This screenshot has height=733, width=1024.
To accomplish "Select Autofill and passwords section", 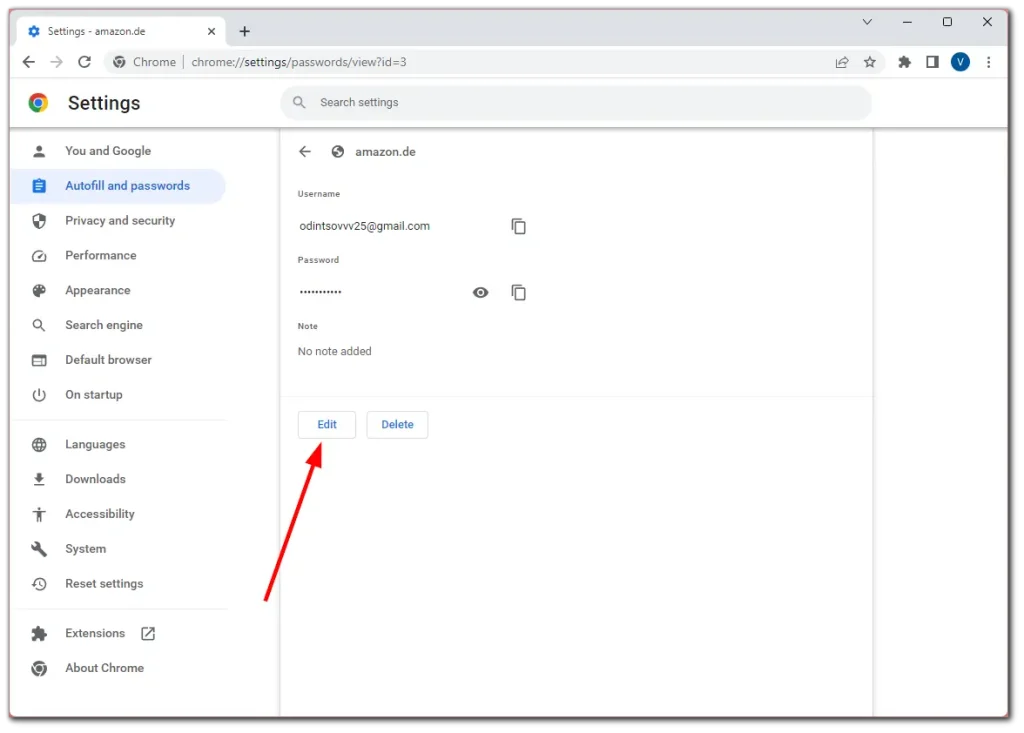I will (119, 186).
